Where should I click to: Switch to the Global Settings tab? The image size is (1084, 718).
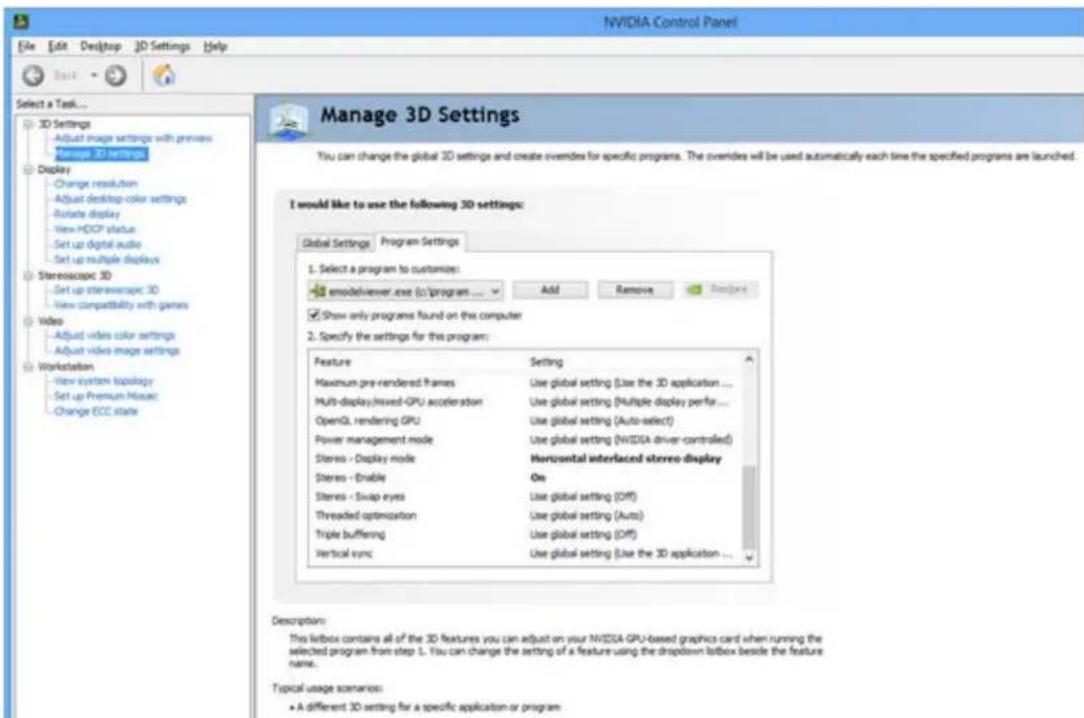(336, 243)
